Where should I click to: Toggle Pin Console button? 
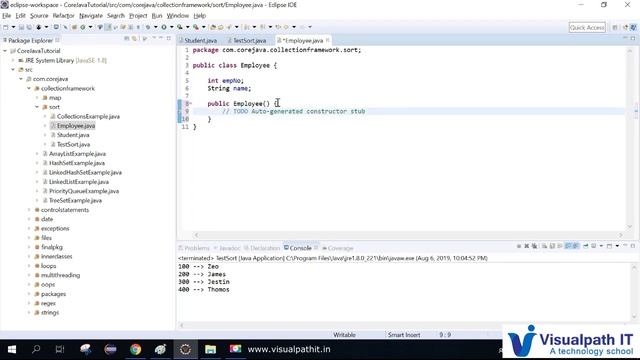(x=586, y=246)
